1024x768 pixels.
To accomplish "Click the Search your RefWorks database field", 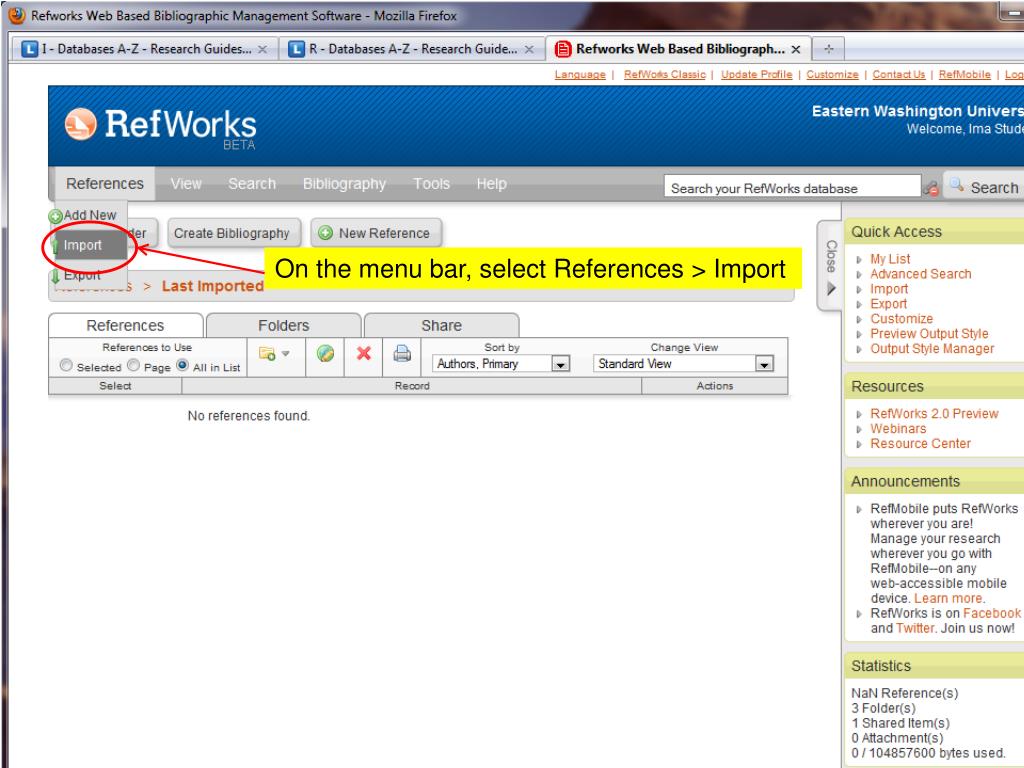I will pyautogui.click(x=792, y=188).
